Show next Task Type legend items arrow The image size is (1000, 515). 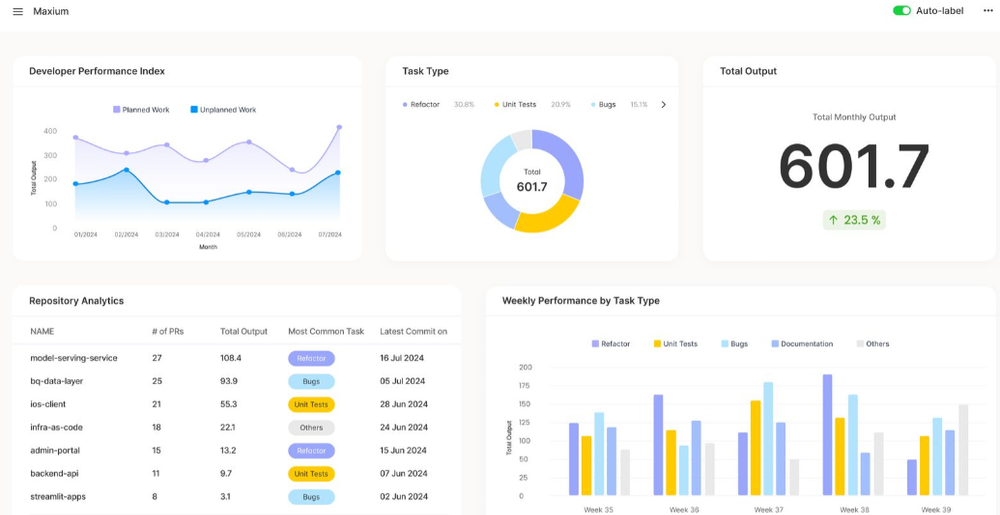click(x=663, y=105)
